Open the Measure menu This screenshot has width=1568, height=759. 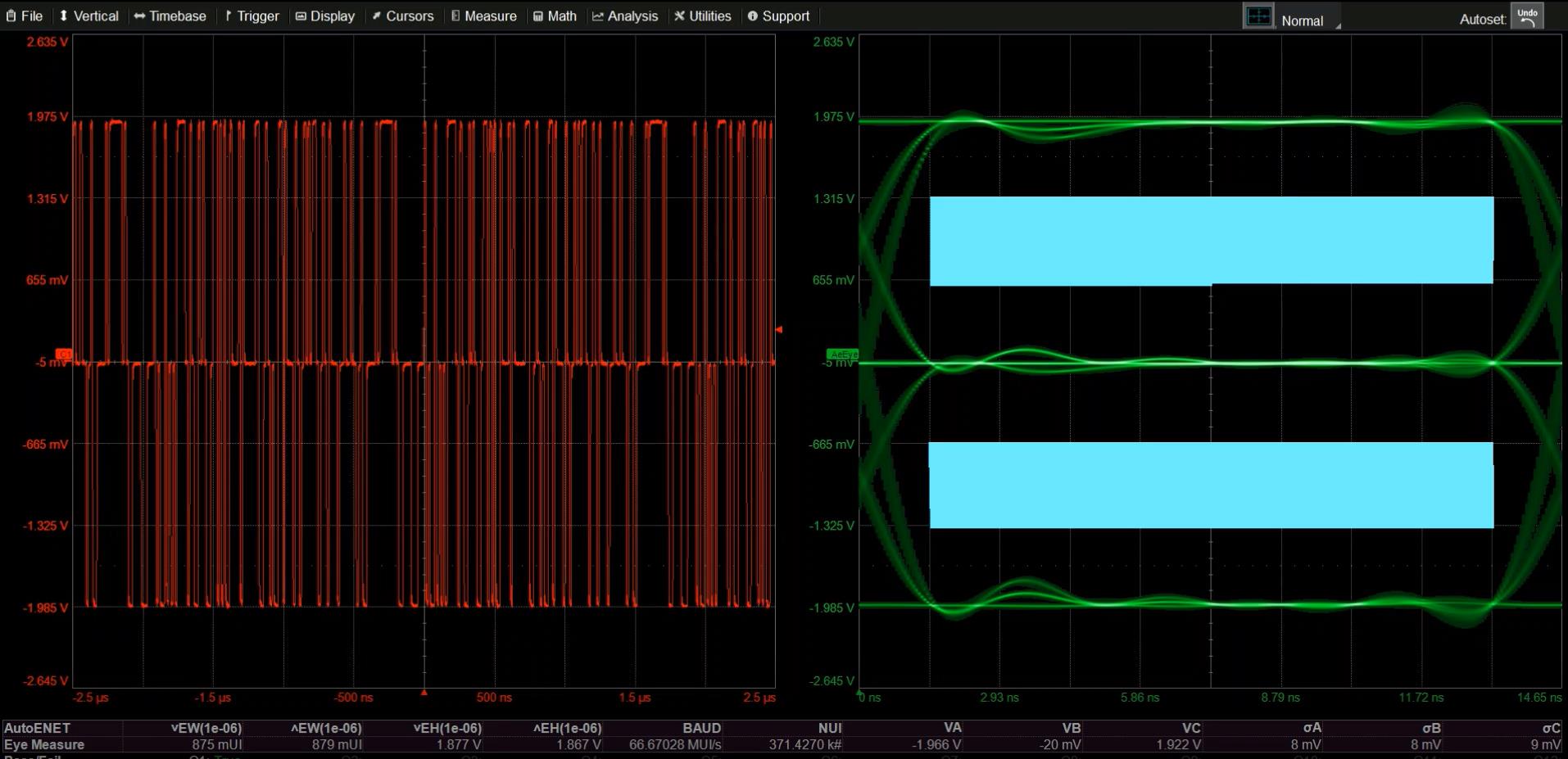[x=483, y=16]
